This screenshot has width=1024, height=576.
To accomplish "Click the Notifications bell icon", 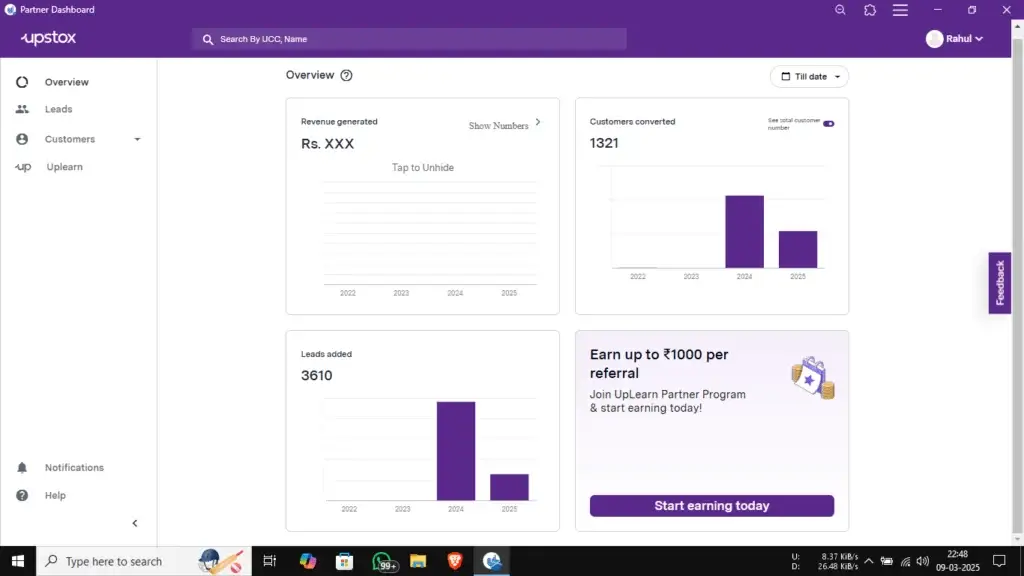I will point(22,468).
